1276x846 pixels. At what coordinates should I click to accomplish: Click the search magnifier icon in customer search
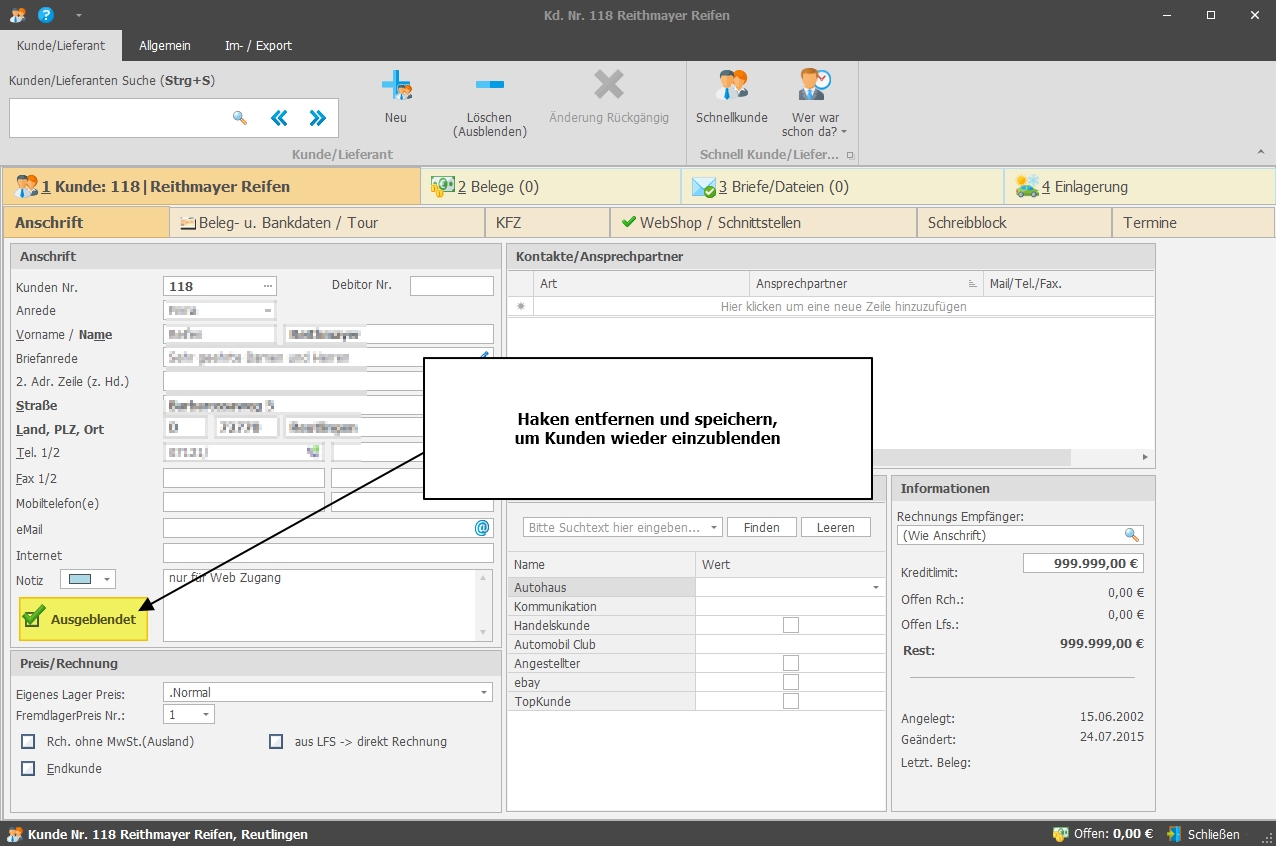coord(240,118)
